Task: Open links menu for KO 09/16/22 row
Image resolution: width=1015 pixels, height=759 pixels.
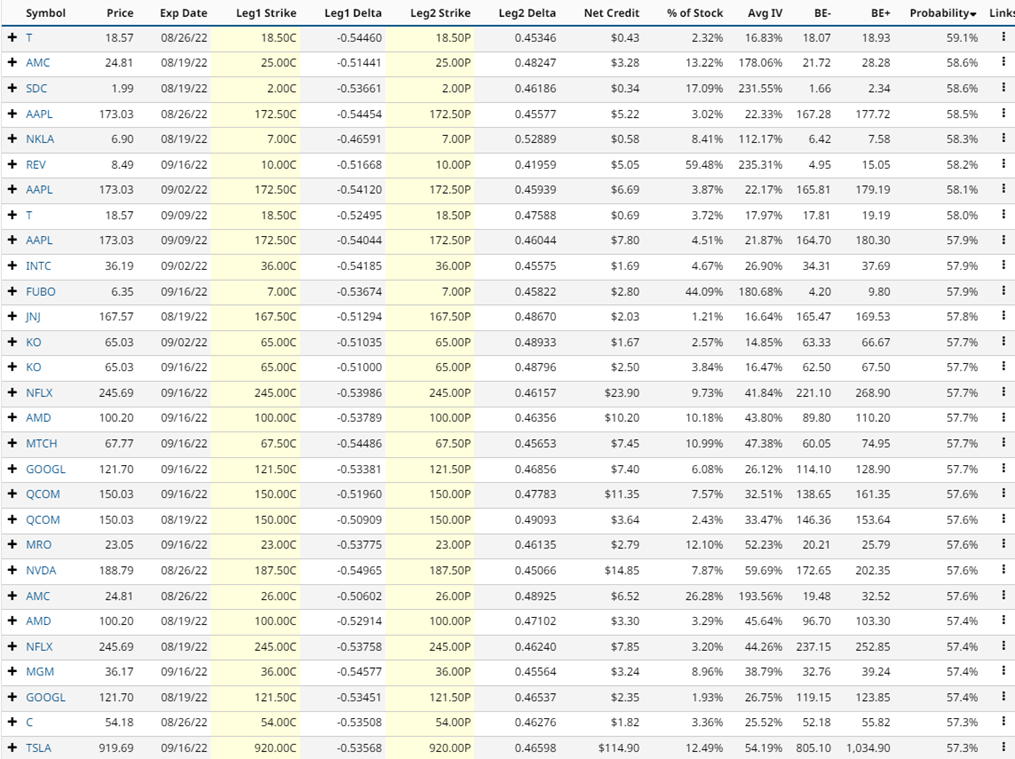Action: [x=1003, y=366]
